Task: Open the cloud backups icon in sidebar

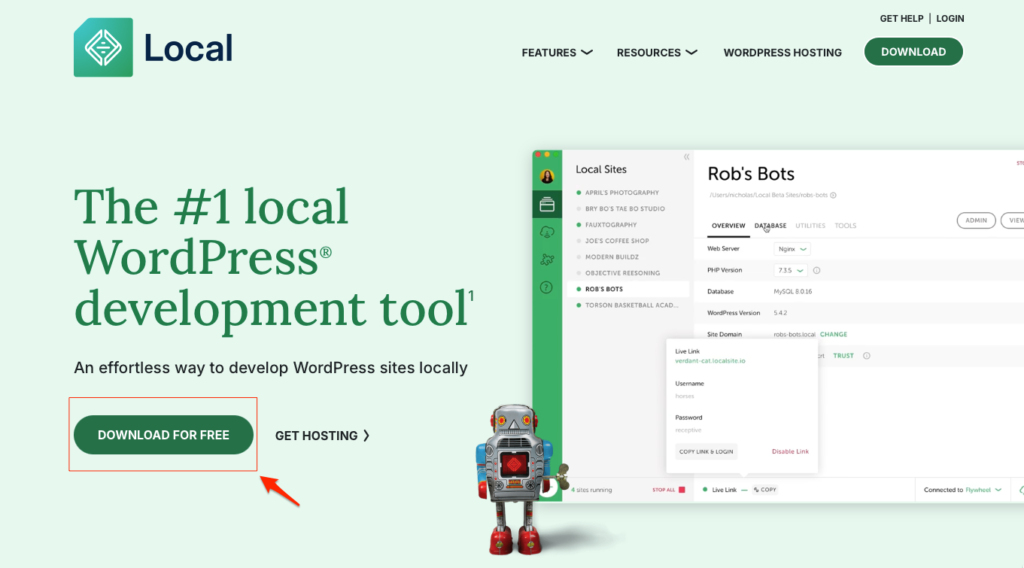Action: point(547,232)
